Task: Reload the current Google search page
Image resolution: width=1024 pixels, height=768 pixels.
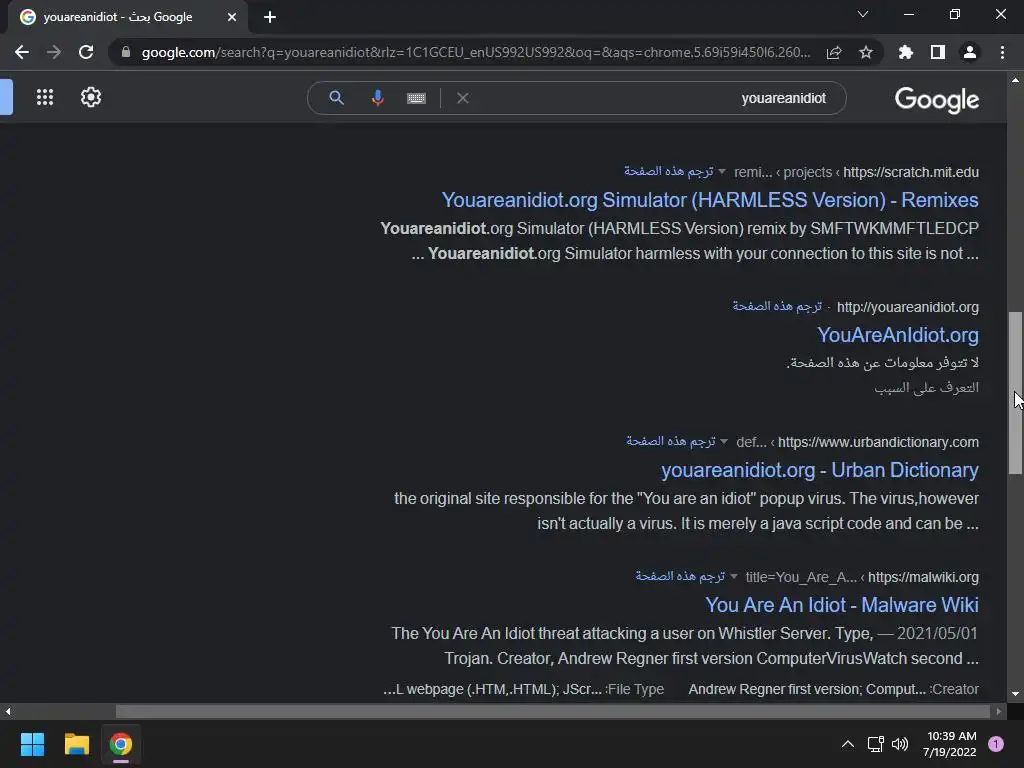Action: (86, 52)
